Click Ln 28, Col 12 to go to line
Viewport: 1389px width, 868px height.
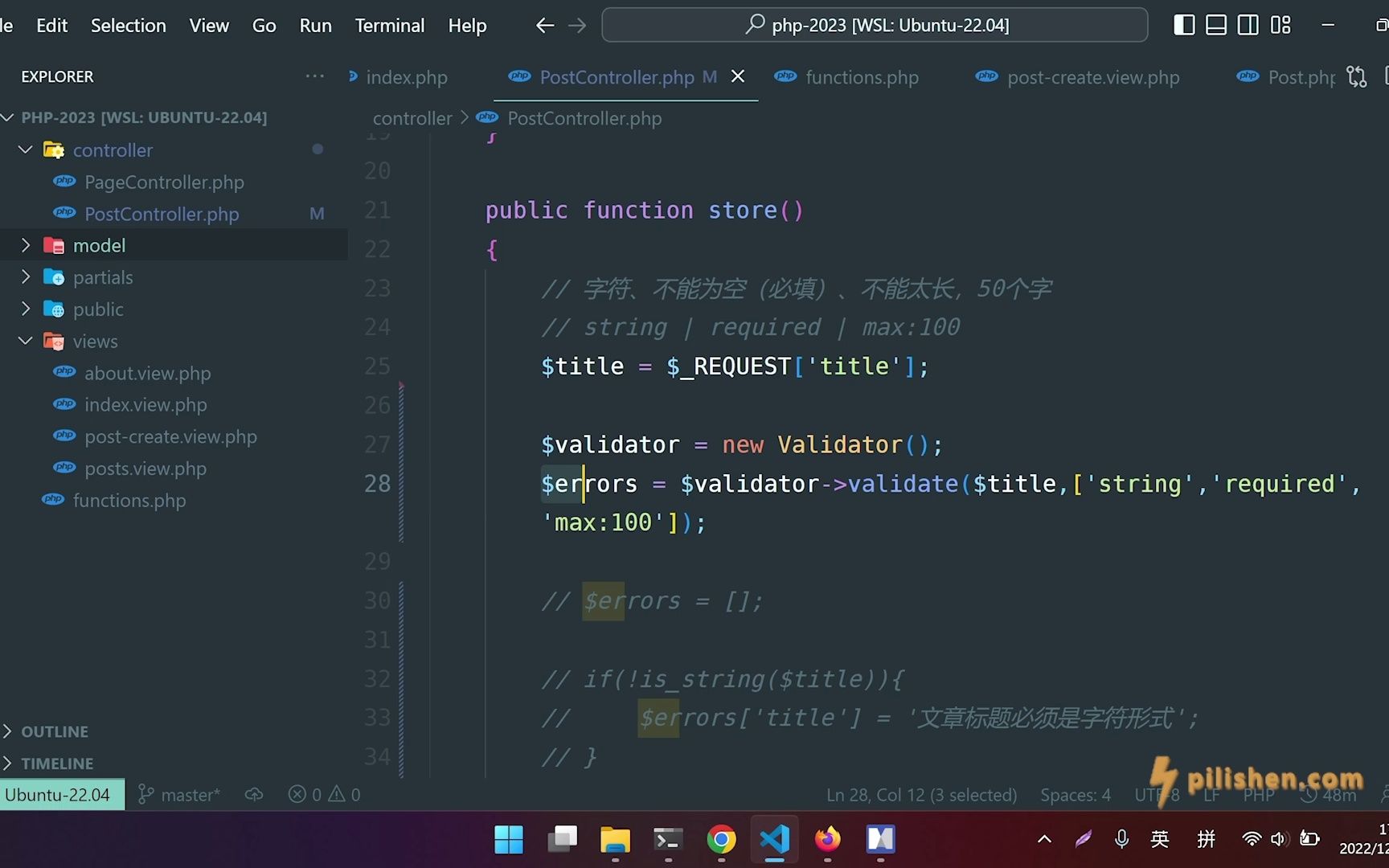pos(921,794)
